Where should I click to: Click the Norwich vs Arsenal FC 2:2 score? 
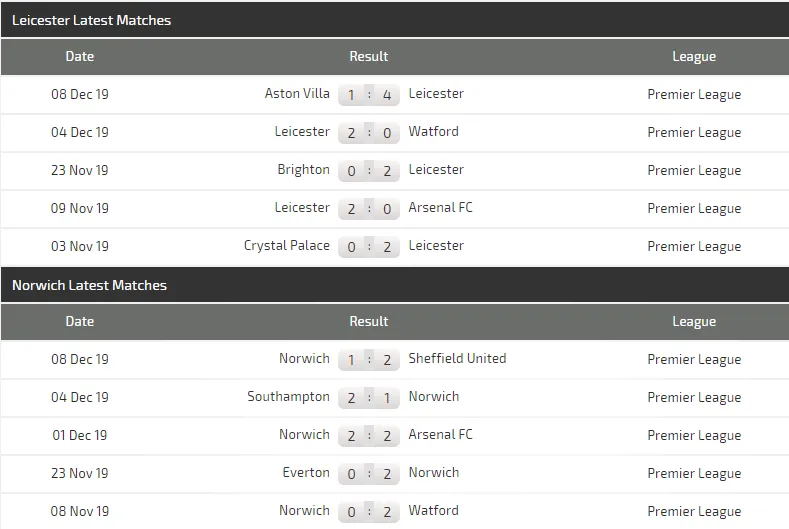pos(369,436)
